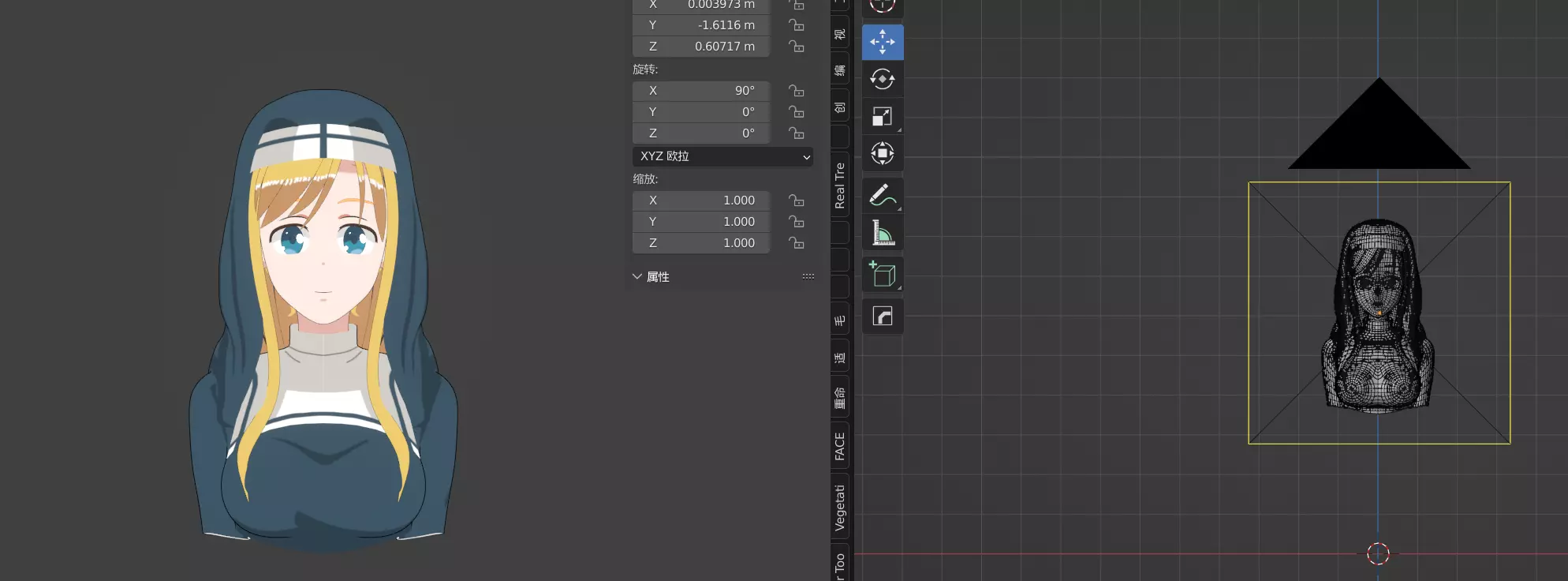Open the Real Tre sidebar tab
The height and width of the screenshot is (581, 1568).
(x=840, y=186)
